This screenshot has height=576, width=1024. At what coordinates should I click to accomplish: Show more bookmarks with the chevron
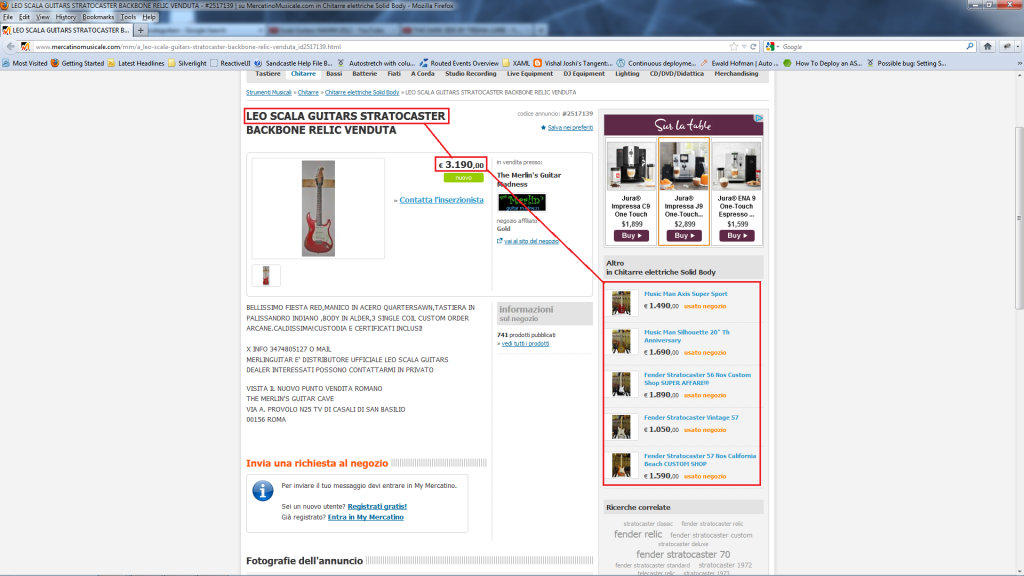coord(1019,63)
